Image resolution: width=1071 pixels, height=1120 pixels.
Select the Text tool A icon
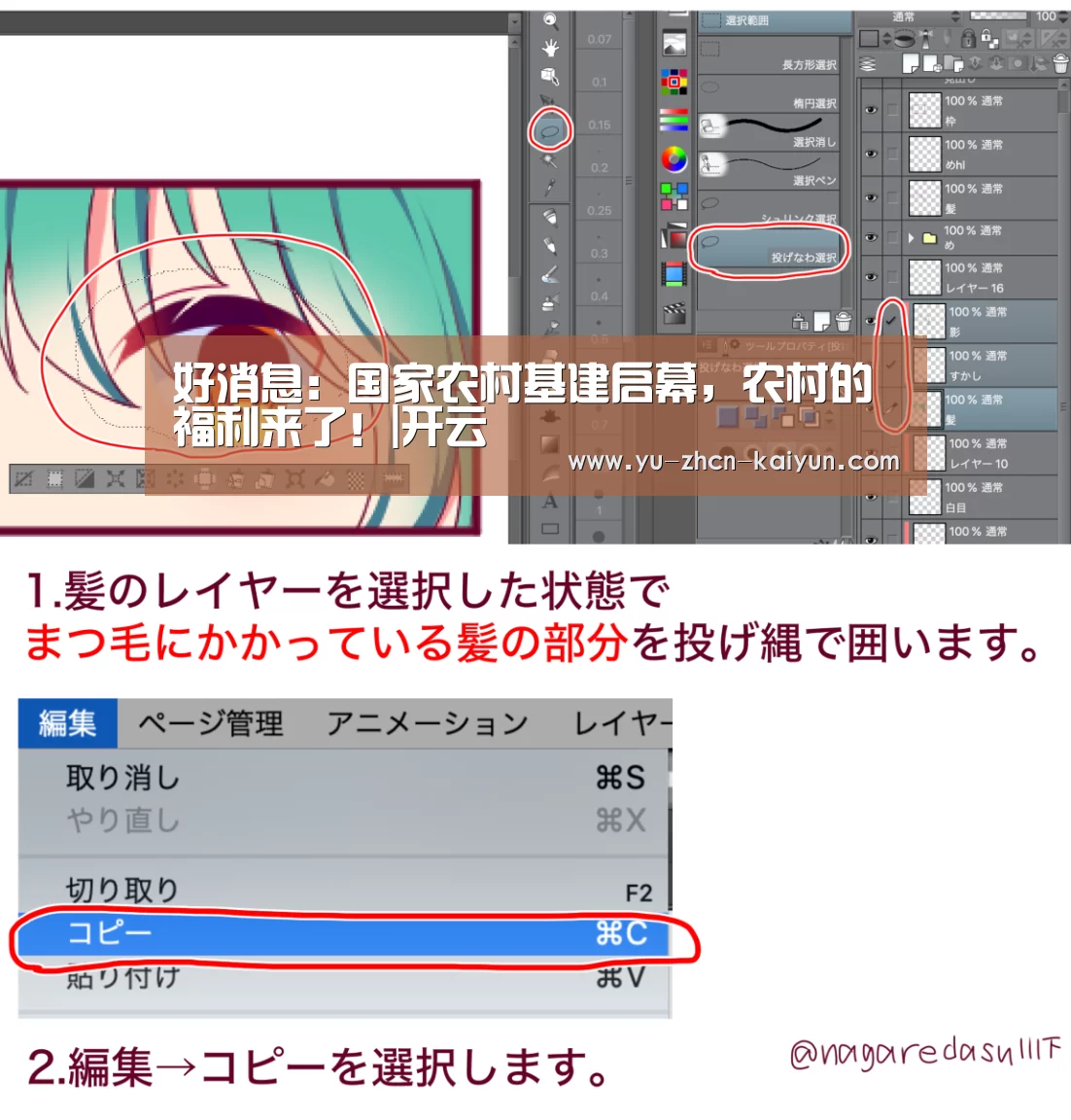pyautogui.click(x=550, y=502)
